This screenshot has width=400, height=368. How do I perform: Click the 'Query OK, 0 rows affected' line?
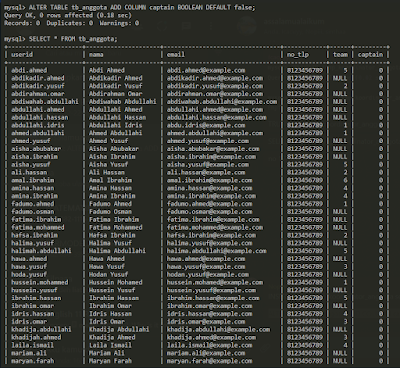tap(68, 15)
